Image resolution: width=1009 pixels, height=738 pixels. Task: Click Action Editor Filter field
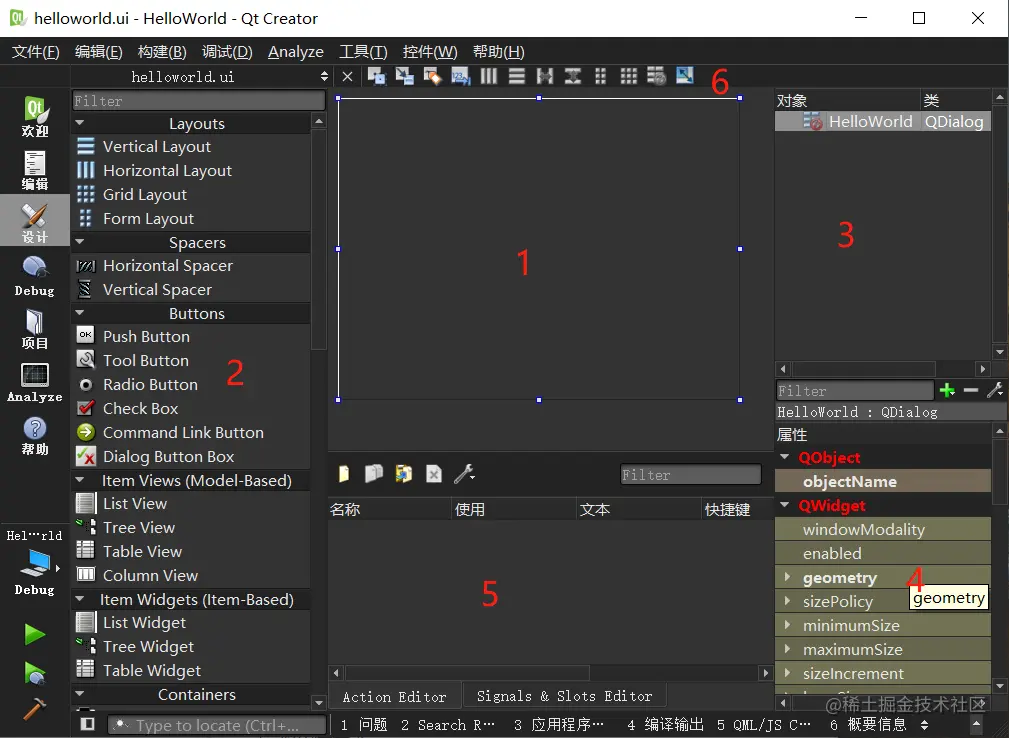690,474
